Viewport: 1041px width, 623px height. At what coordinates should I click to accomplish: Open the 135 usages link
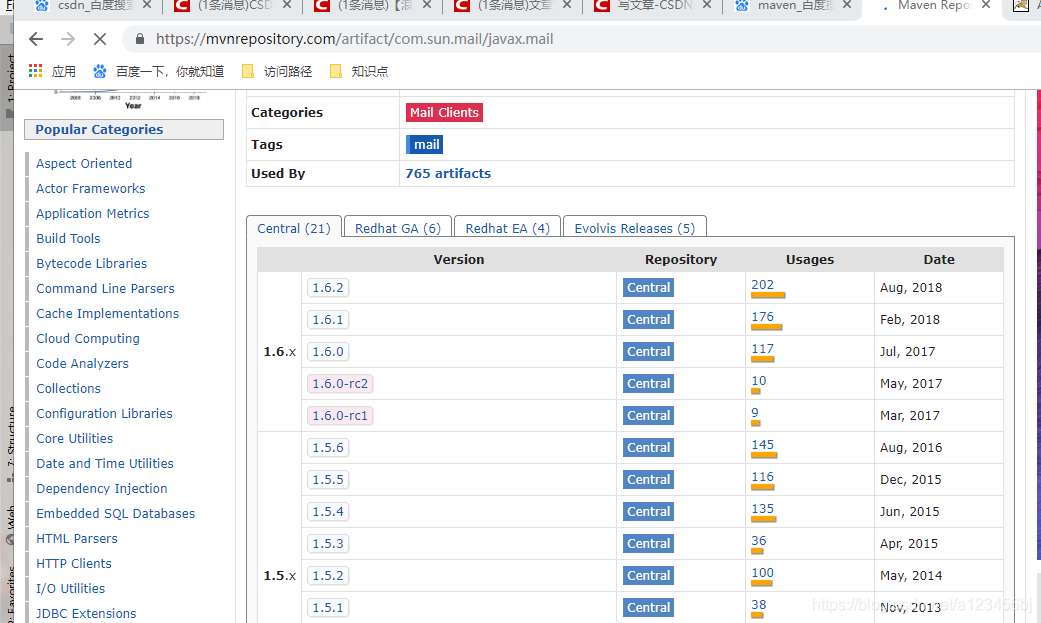pyautogui.click(x=762, y=508)
